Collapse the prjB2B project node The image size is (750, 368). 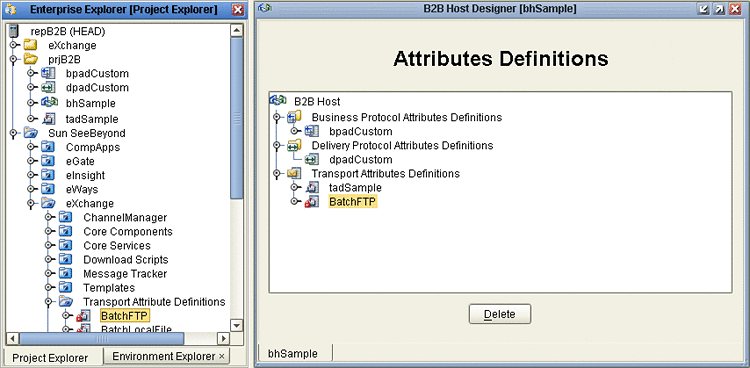13,59
